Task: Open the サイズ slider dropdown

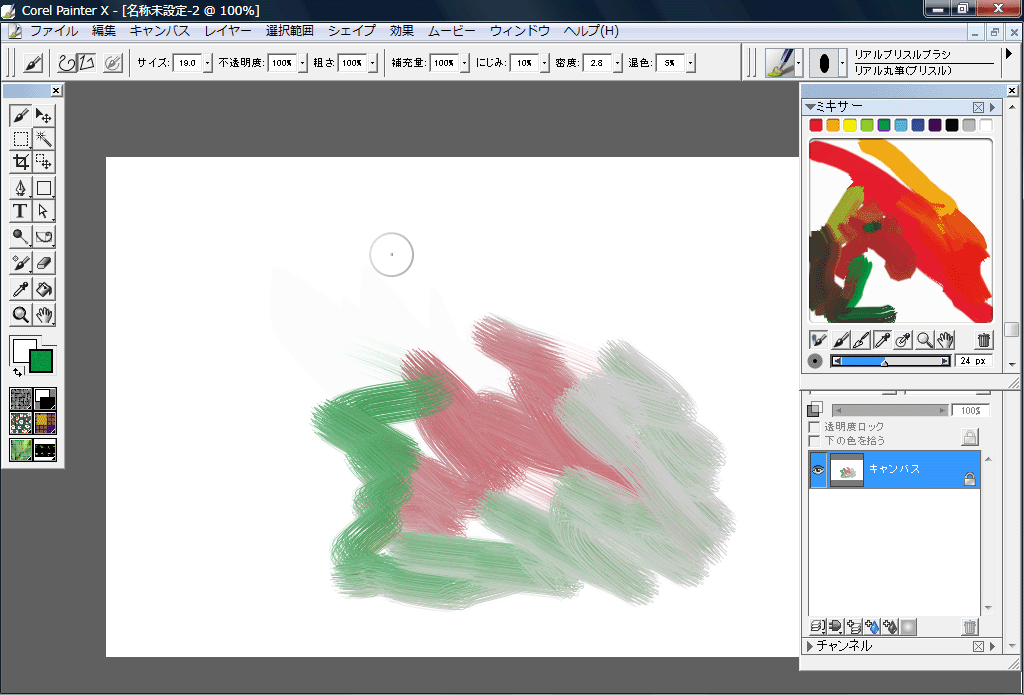Action: pos(208,63)
